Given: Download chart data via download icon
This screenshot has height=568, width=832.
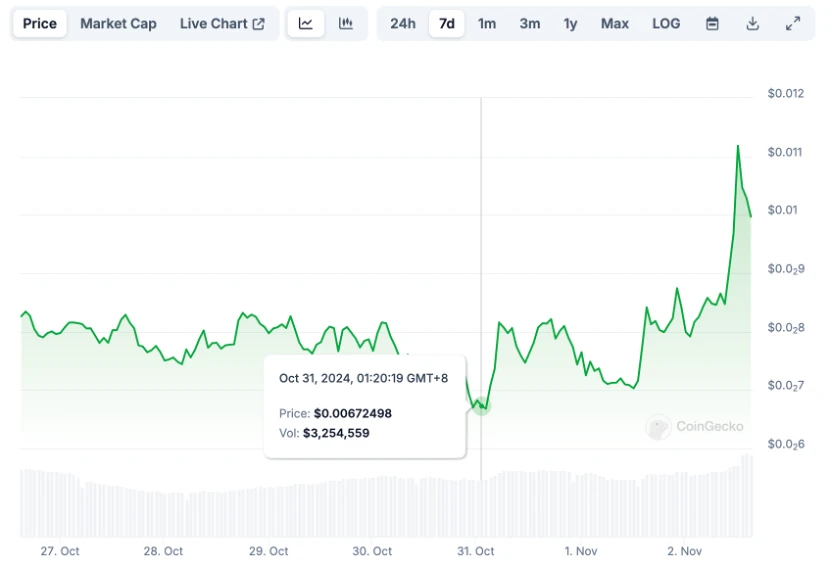Looking at the screenshot, I should [x=753, y=24].
